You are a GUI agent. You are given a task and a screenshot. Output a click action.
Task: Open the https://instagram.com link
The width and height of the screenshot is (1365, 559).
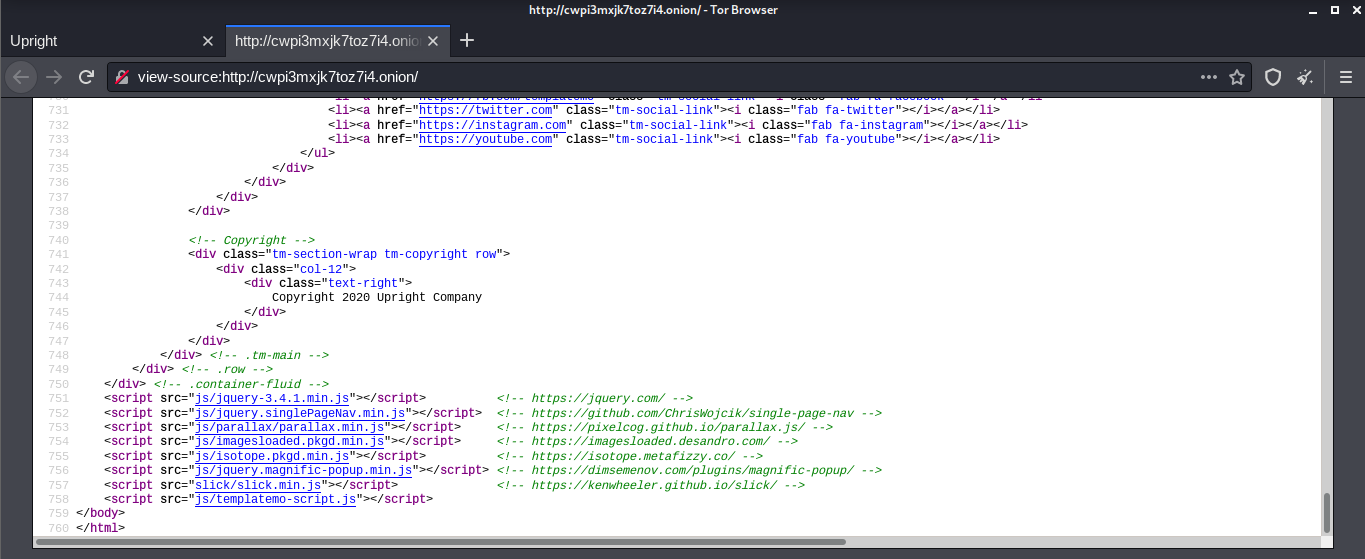tap(493, 125)
